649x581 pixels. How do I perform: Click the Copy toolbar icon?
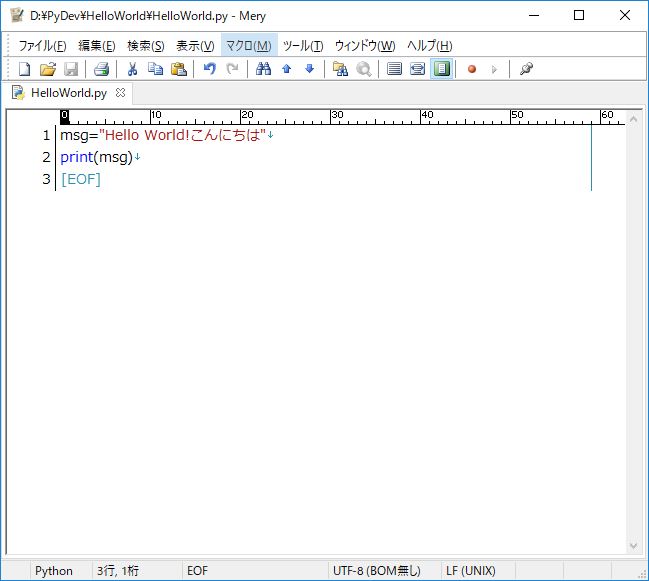pyautogui.click(x=155, y=69)
